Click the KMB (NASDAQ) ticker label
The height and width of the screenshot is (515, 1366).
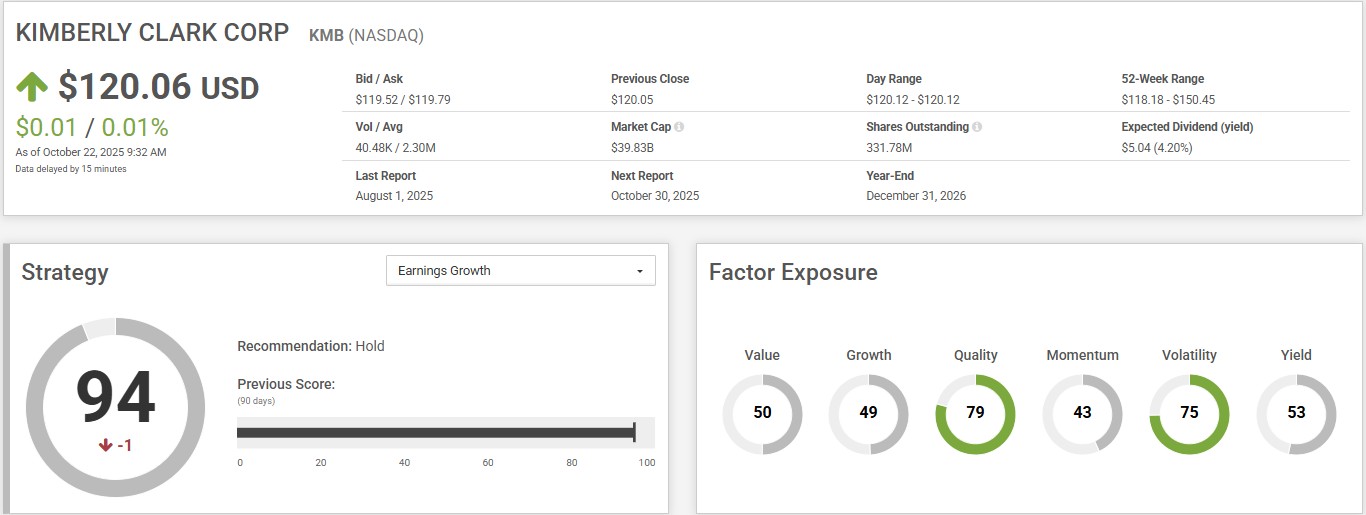pos(366,35)
